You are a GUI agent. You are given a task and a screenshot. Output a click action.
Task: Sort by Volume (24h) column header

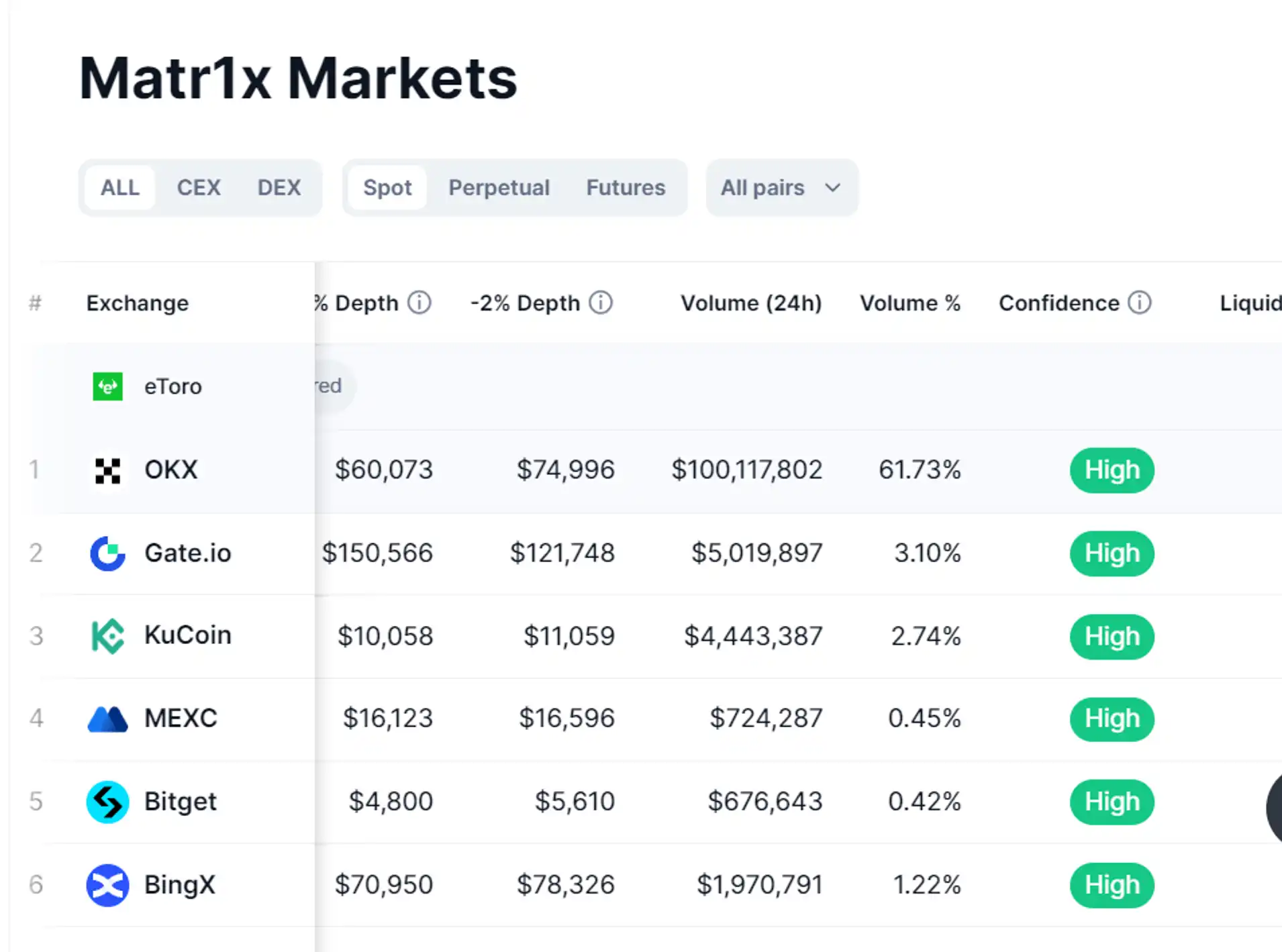[x=751, y=303]
